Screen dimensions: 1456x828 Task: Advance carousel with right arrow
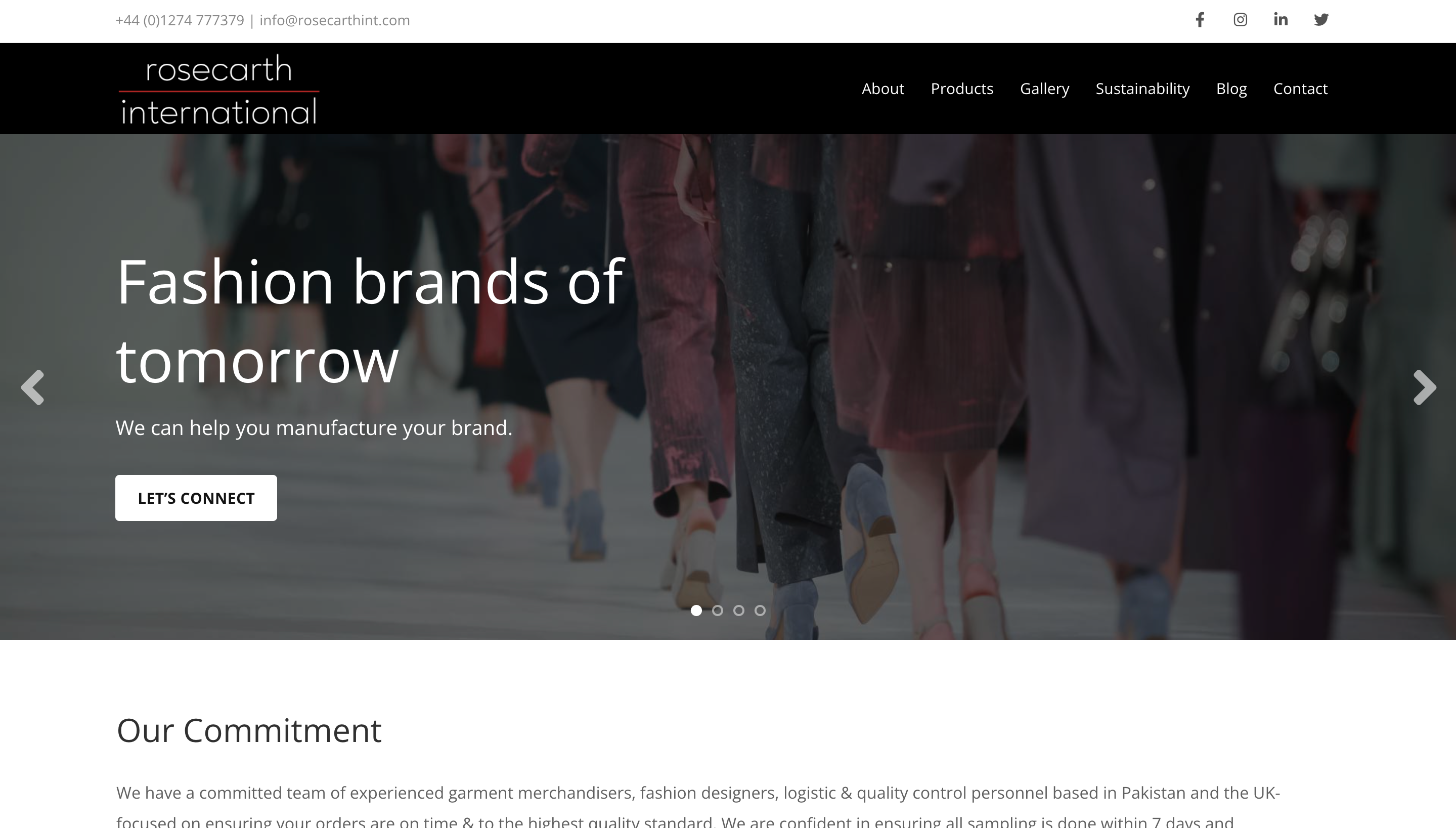[x=1425, y=387]
